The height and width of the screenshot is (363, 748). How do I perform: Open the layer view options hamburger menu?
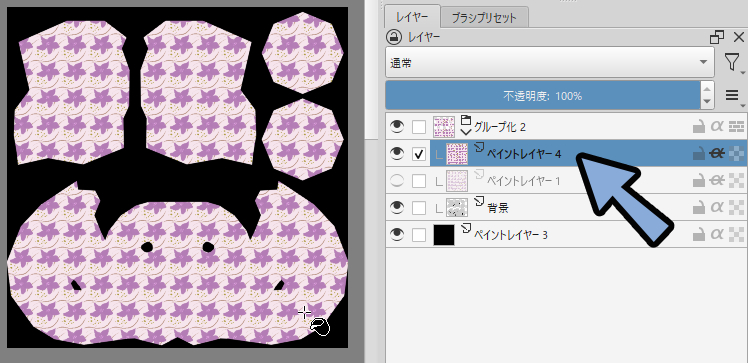733,95
